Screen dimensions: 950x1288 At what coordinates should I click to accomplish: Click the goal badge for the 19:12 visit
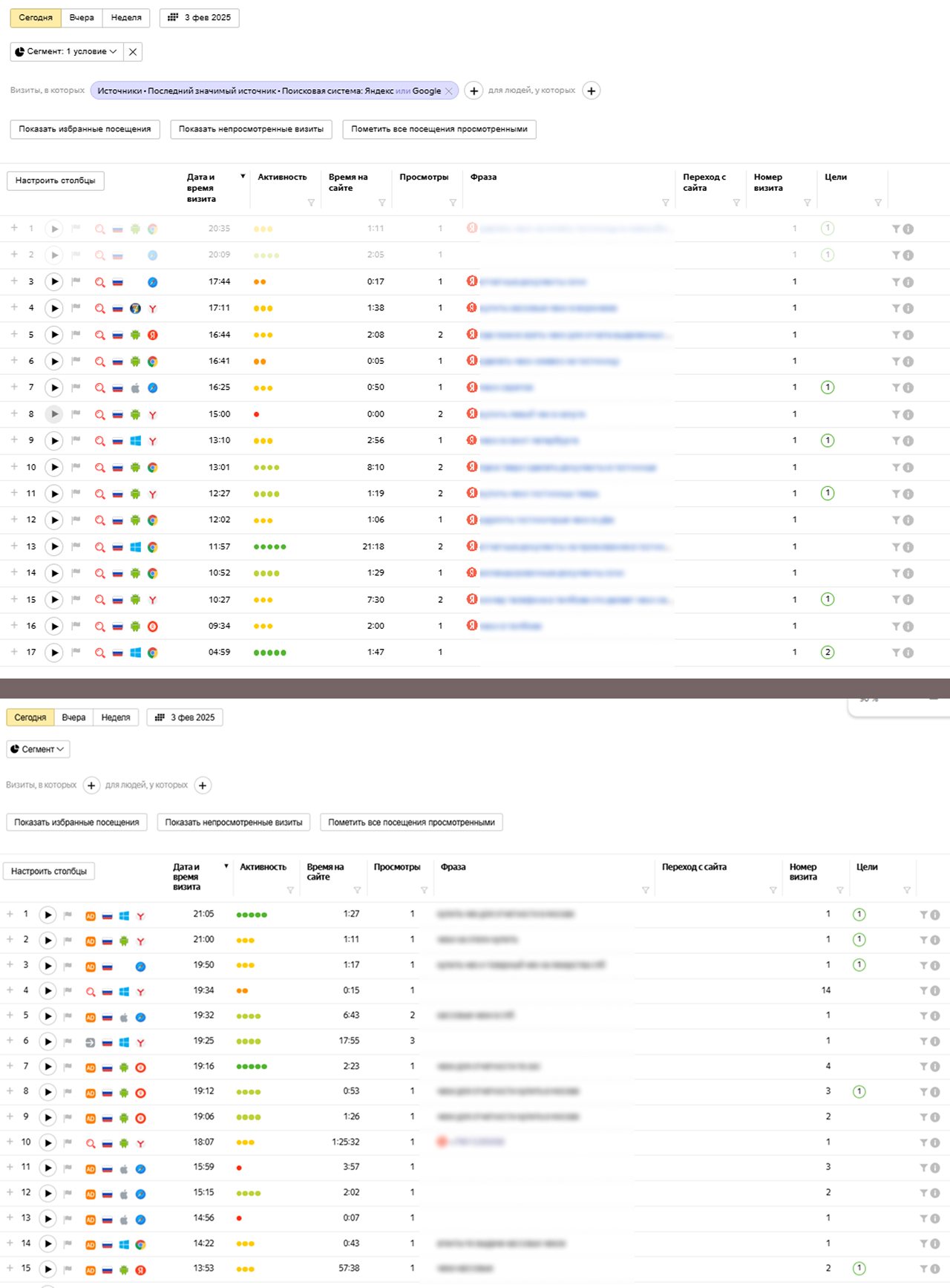coord(859,1092)
